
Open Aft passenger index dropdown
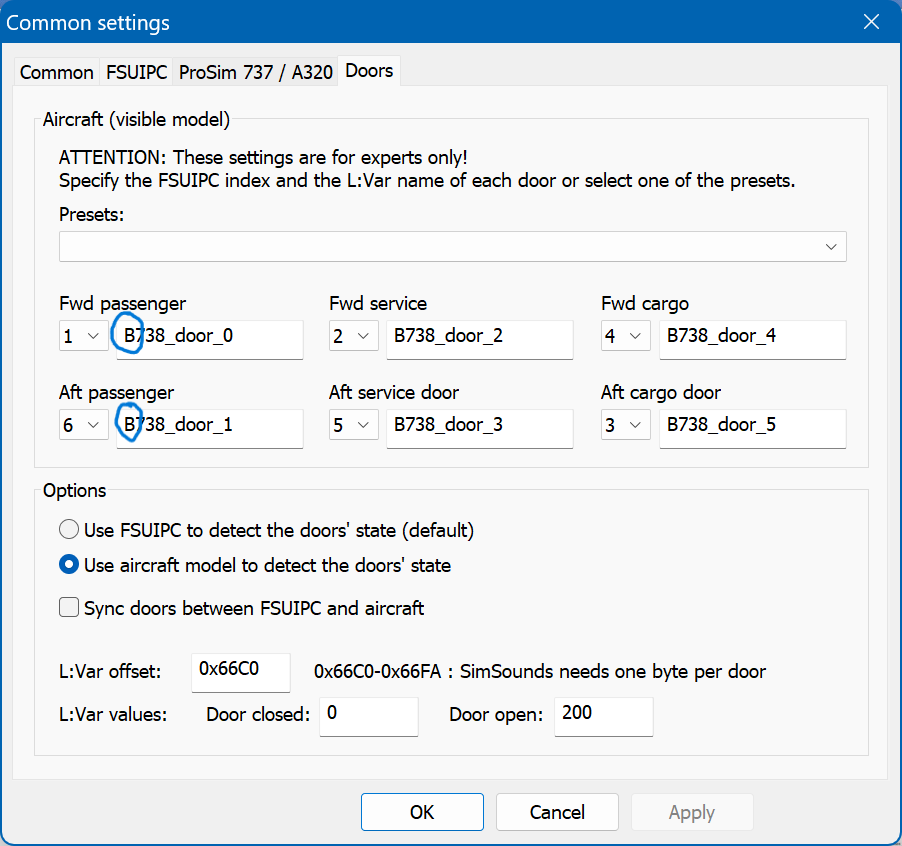click(x=83, y=425)
